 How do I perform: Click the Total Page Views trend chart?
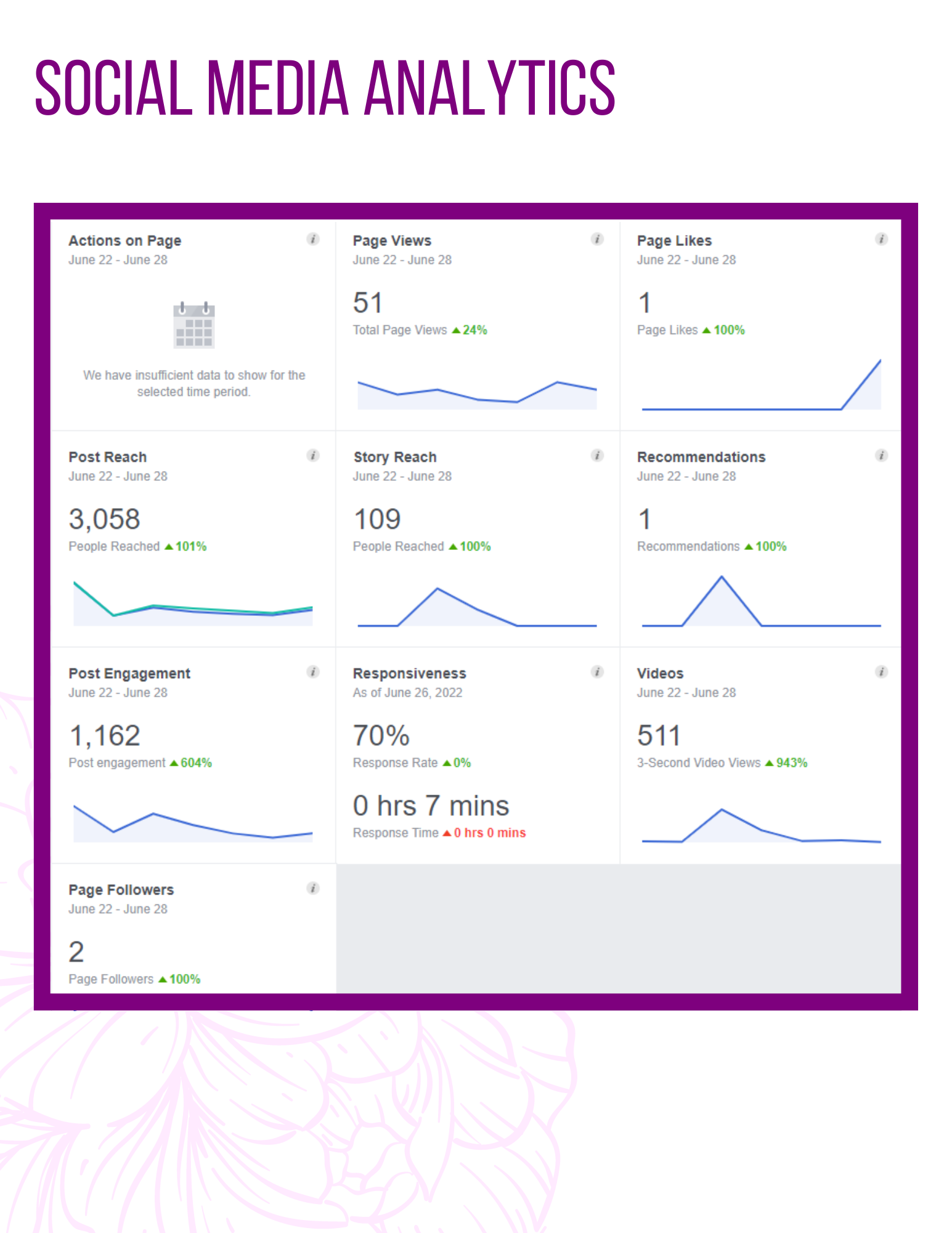coord(478,395)
